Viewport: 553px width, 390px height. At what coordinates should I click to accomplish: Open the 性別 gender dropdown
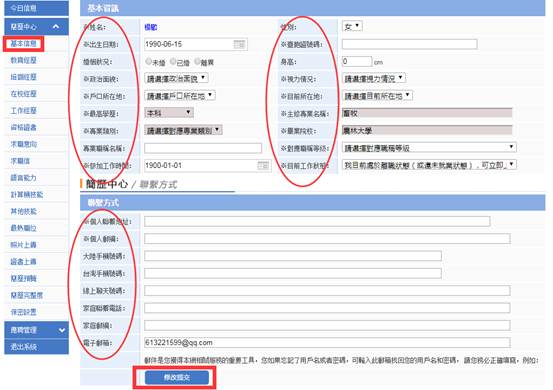coord(352,26)
